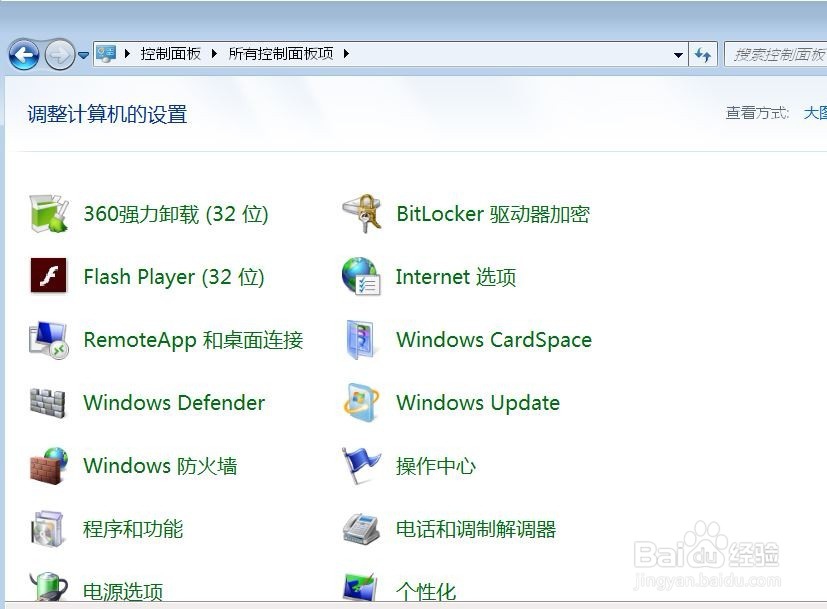Expand arrow before 控制面板 breadcrumb
The image size is (827, 609).
(x=127, y=53)
